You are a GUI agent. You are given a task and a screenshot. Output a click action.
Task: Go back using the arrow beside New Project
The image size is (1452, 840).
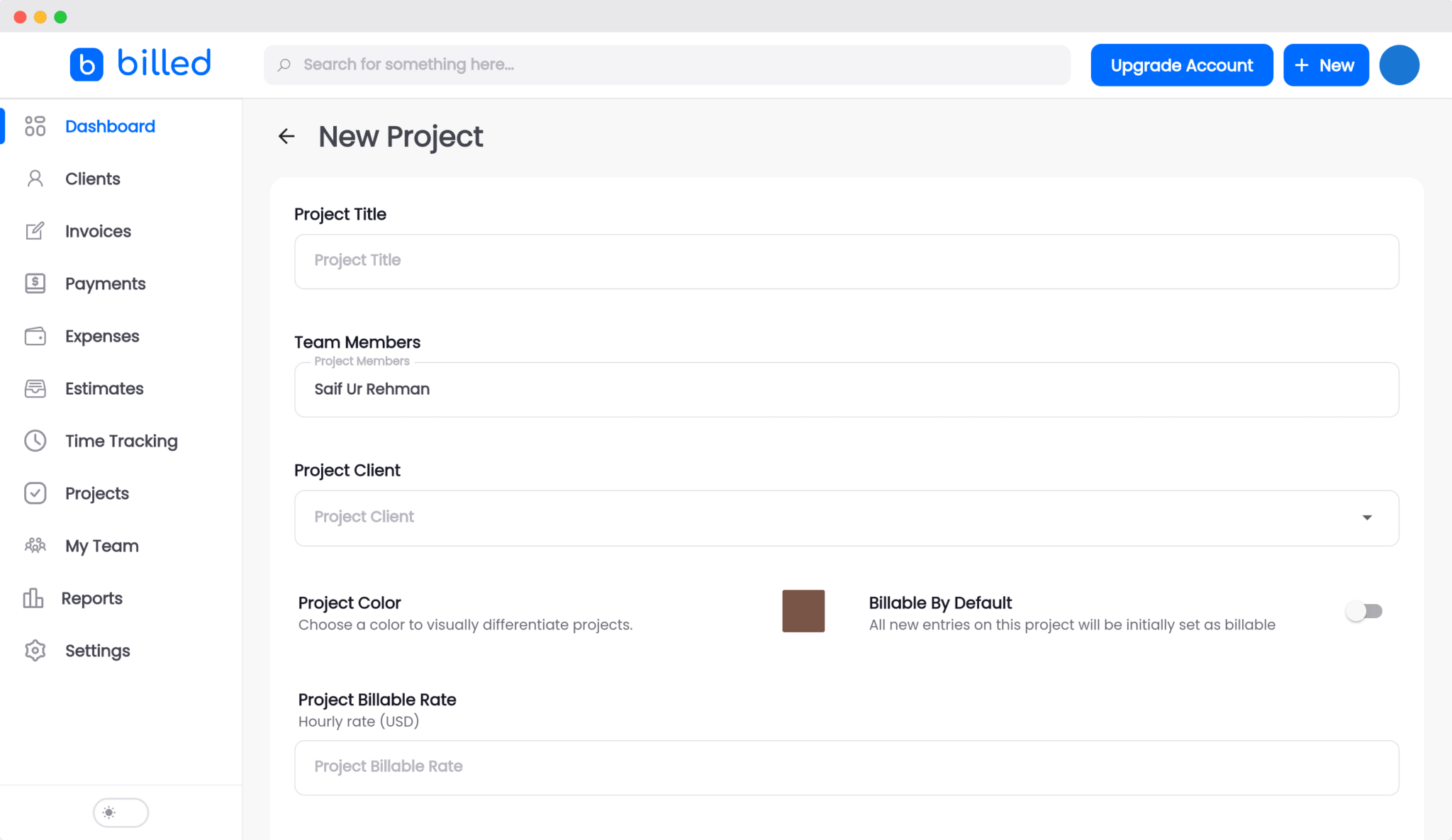(286, 135)
